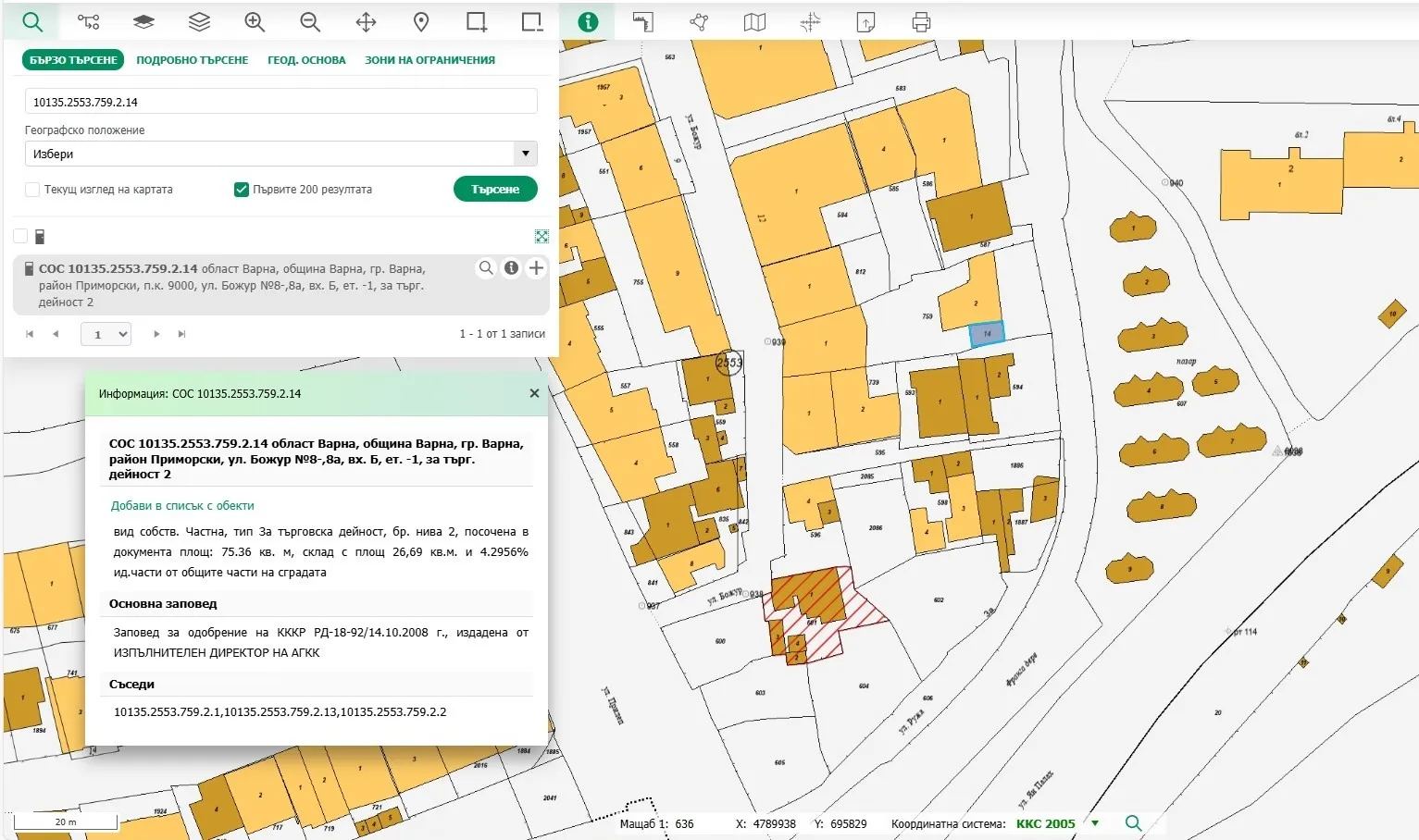
Task: Expand the results page number dropdown
Action: coord(106,334)
